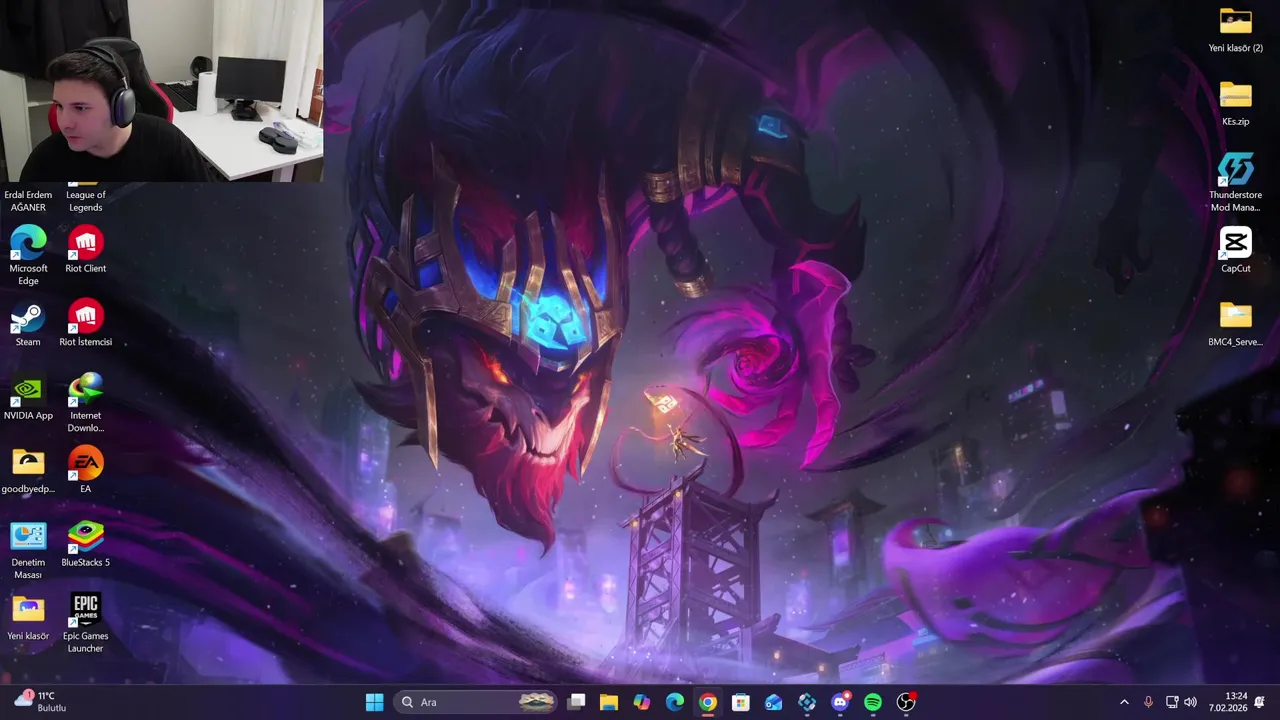The height and width of the screenshot is (720, 1280).
Task: Open Copilot from the taskbar
Action: pyautogui.click(x=642, y=702)
